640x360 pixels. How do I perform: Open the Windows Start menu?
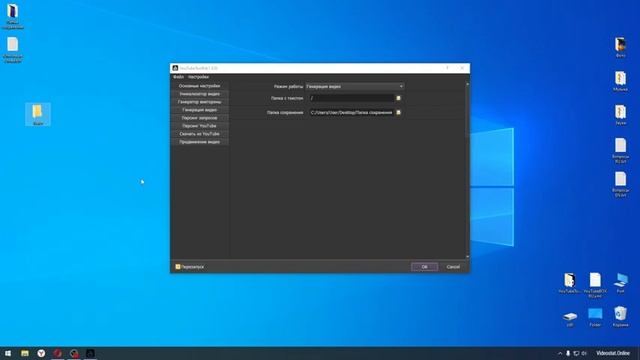[8, 353]
